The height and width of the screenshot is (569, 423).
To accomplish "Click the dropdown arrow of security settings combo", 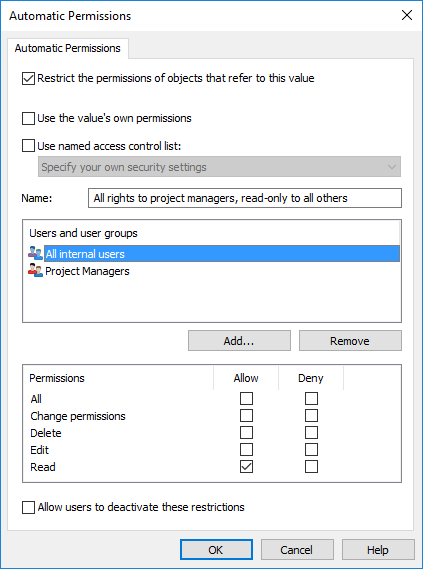I will 392,167.
